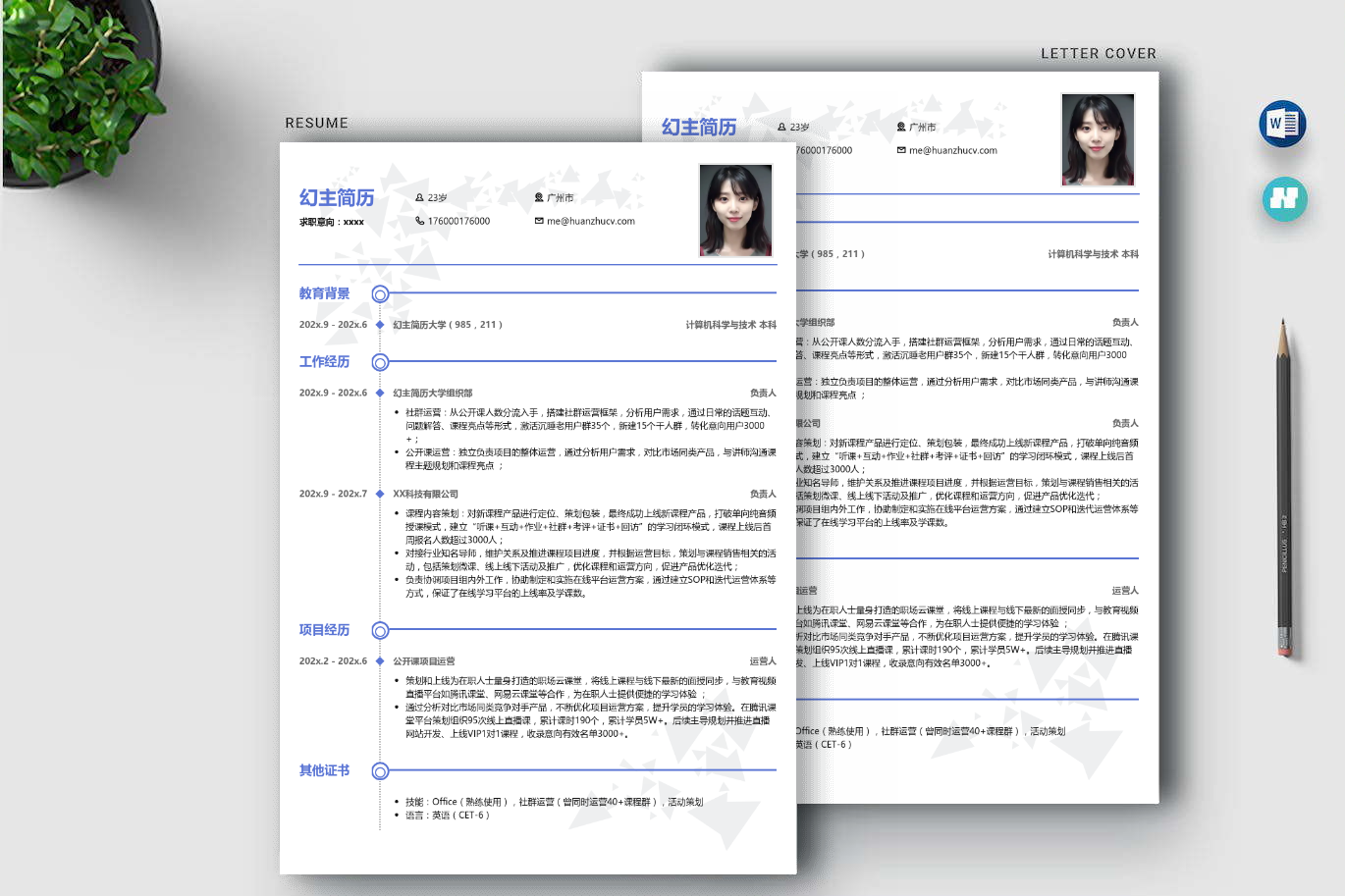1345x896 pixels.
Task: Click 广州市 on the front resume
Action: pos(561,197)
